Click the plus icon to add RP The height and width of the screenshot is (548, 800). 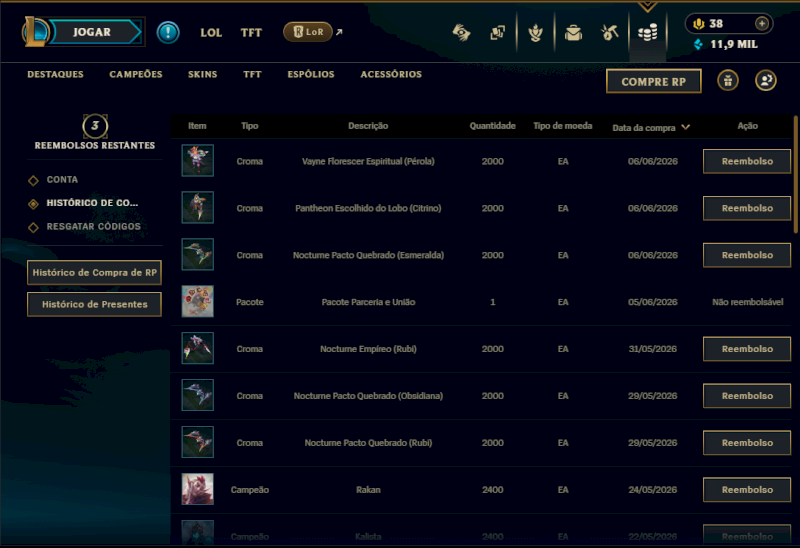pyautogui.click(x=762, y=23)
